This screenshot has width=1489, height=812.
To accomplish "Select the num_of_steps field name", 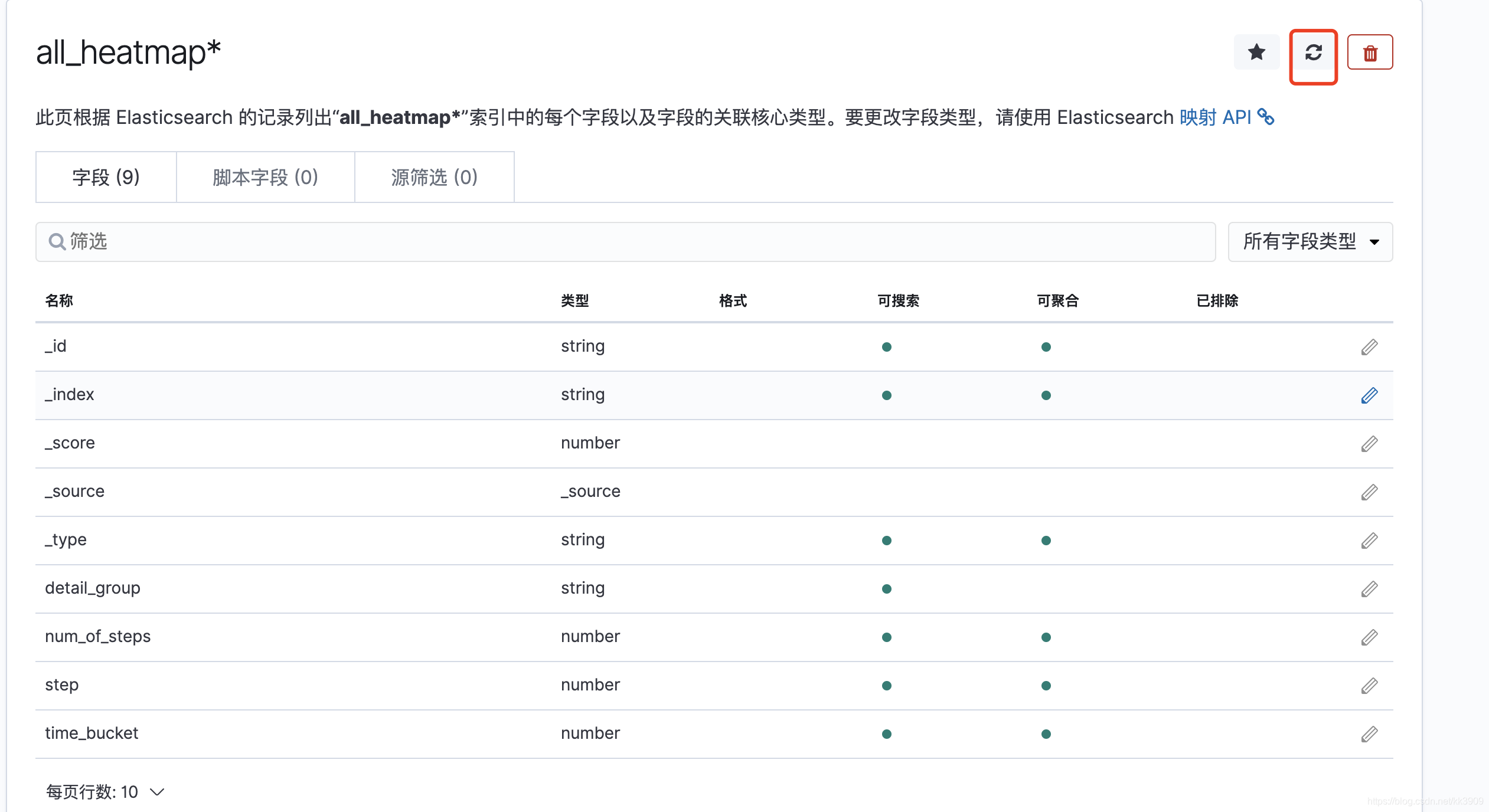I will click(x=97, y=637).
